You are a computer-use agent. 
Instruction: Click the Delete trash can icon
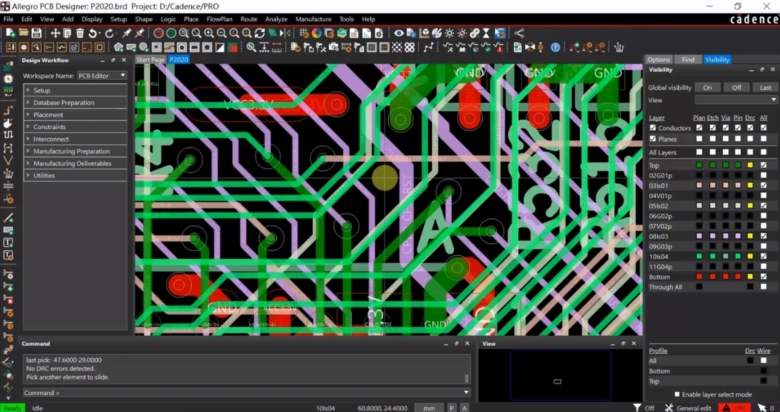tap(80, 33)
